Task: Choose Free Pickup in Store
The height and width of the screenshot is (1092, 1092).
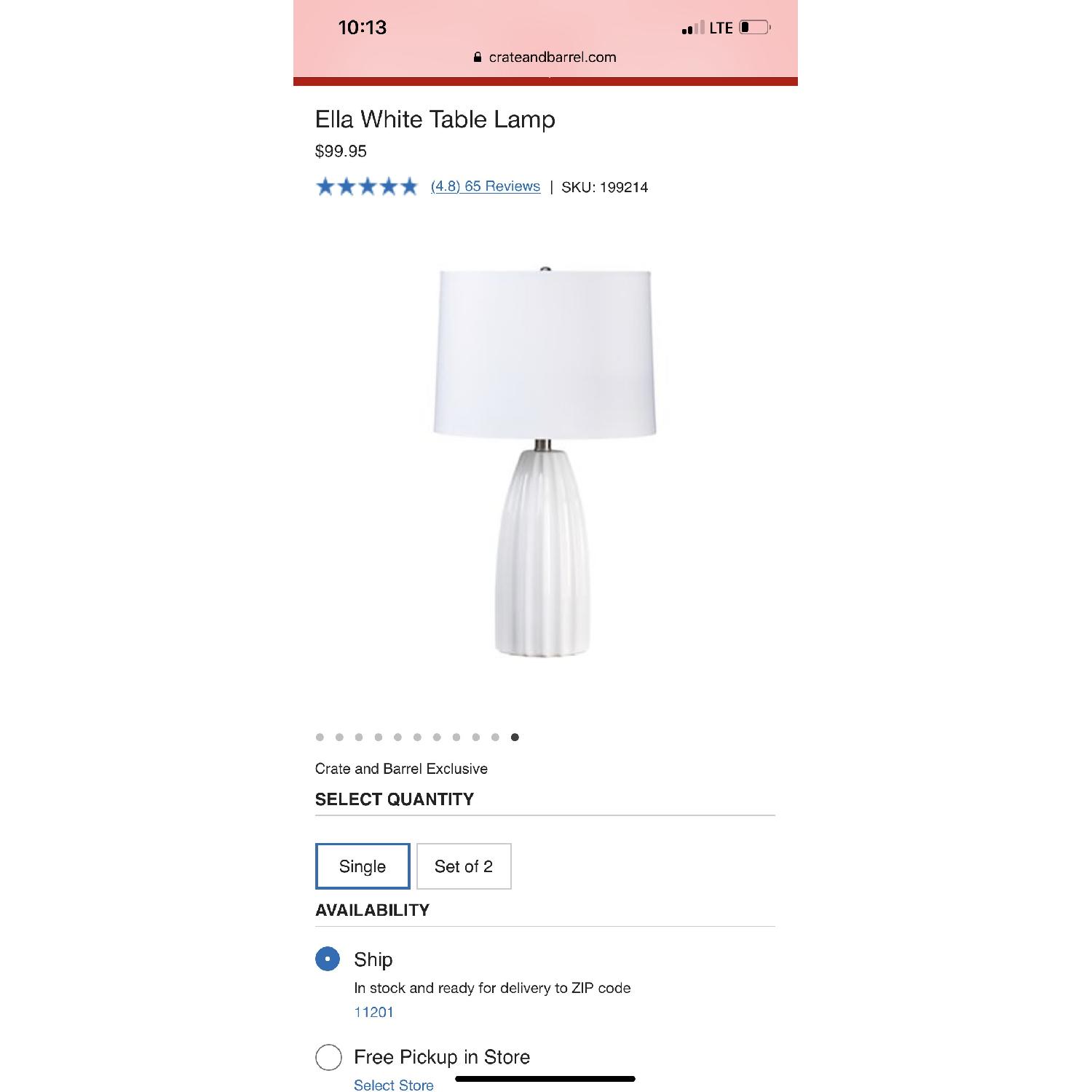Action: [x=328, y=1058]
